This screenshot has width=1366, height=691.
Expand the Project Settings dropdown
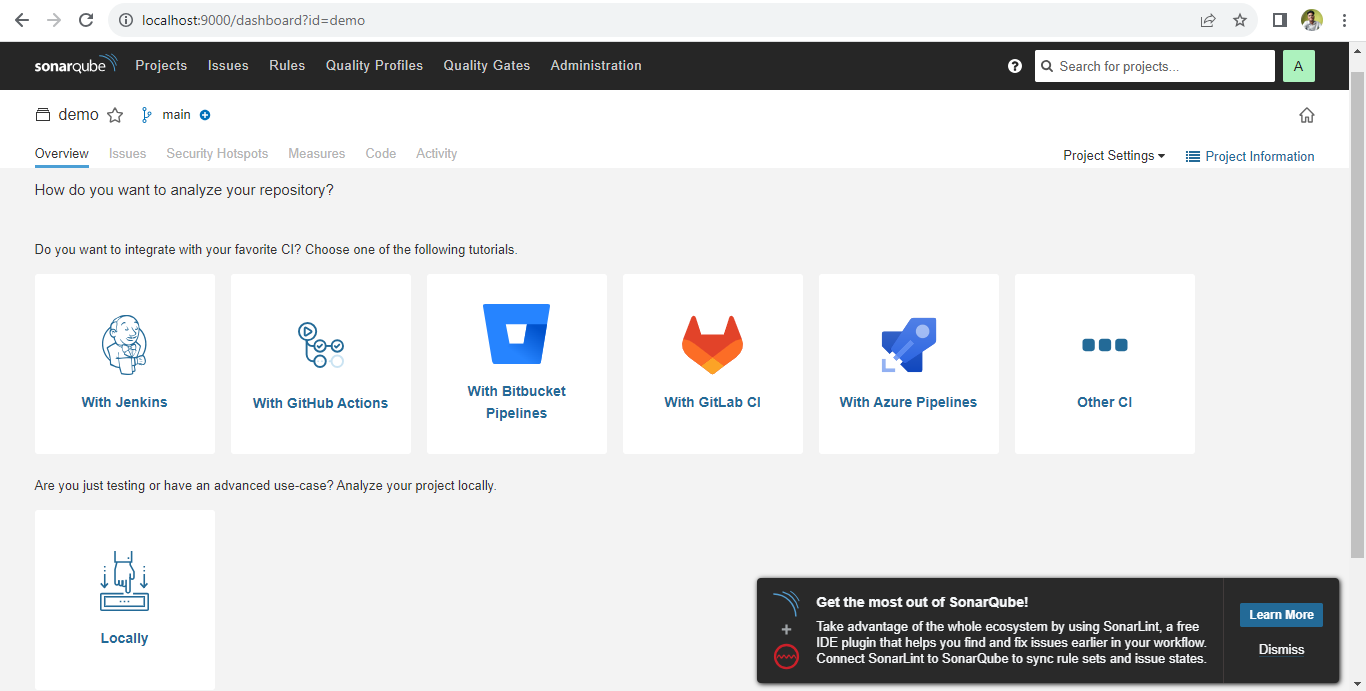click(1114, 156)
